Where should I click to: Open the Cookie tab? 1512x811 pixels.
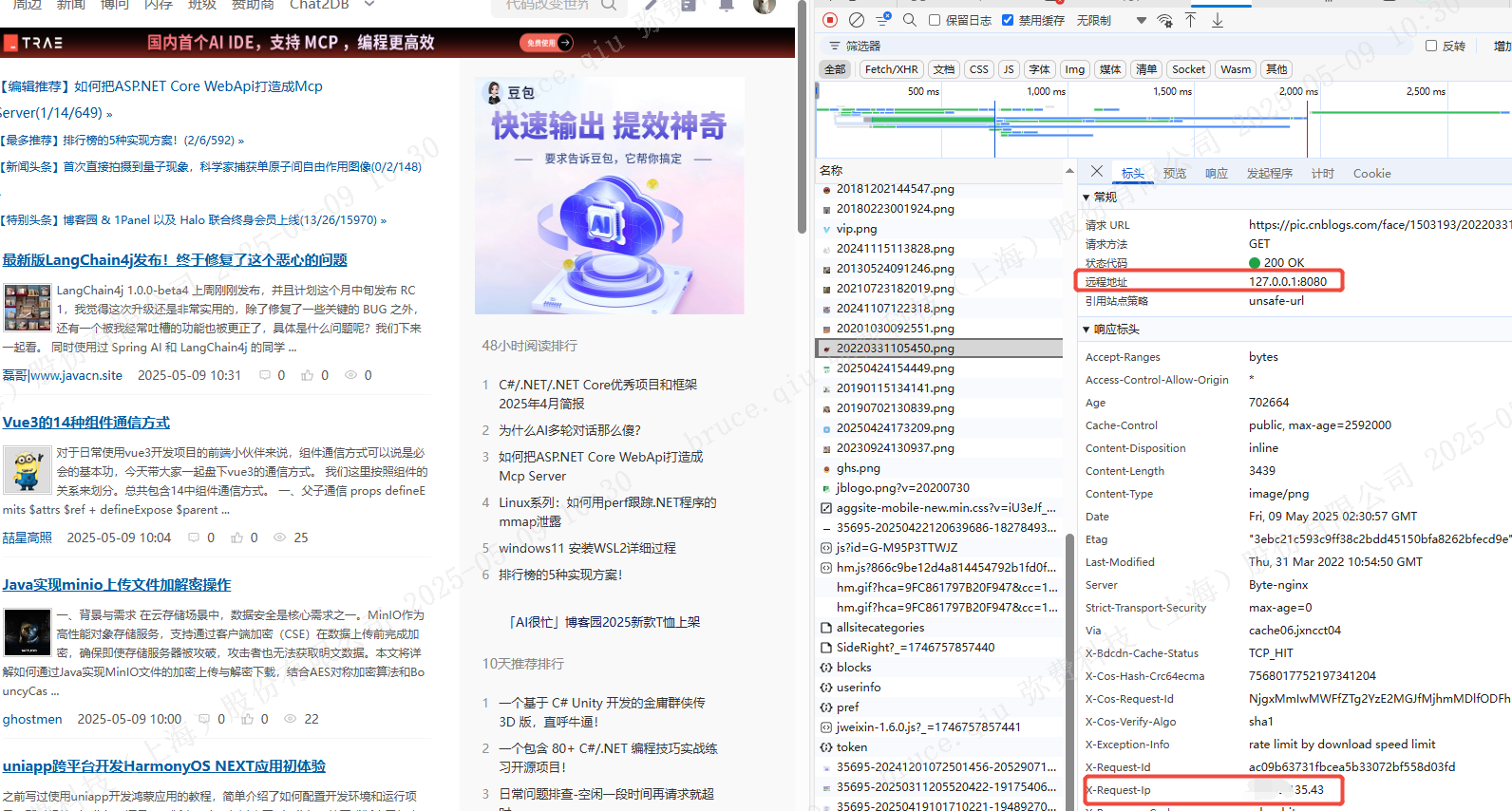tap(1371, 174)
